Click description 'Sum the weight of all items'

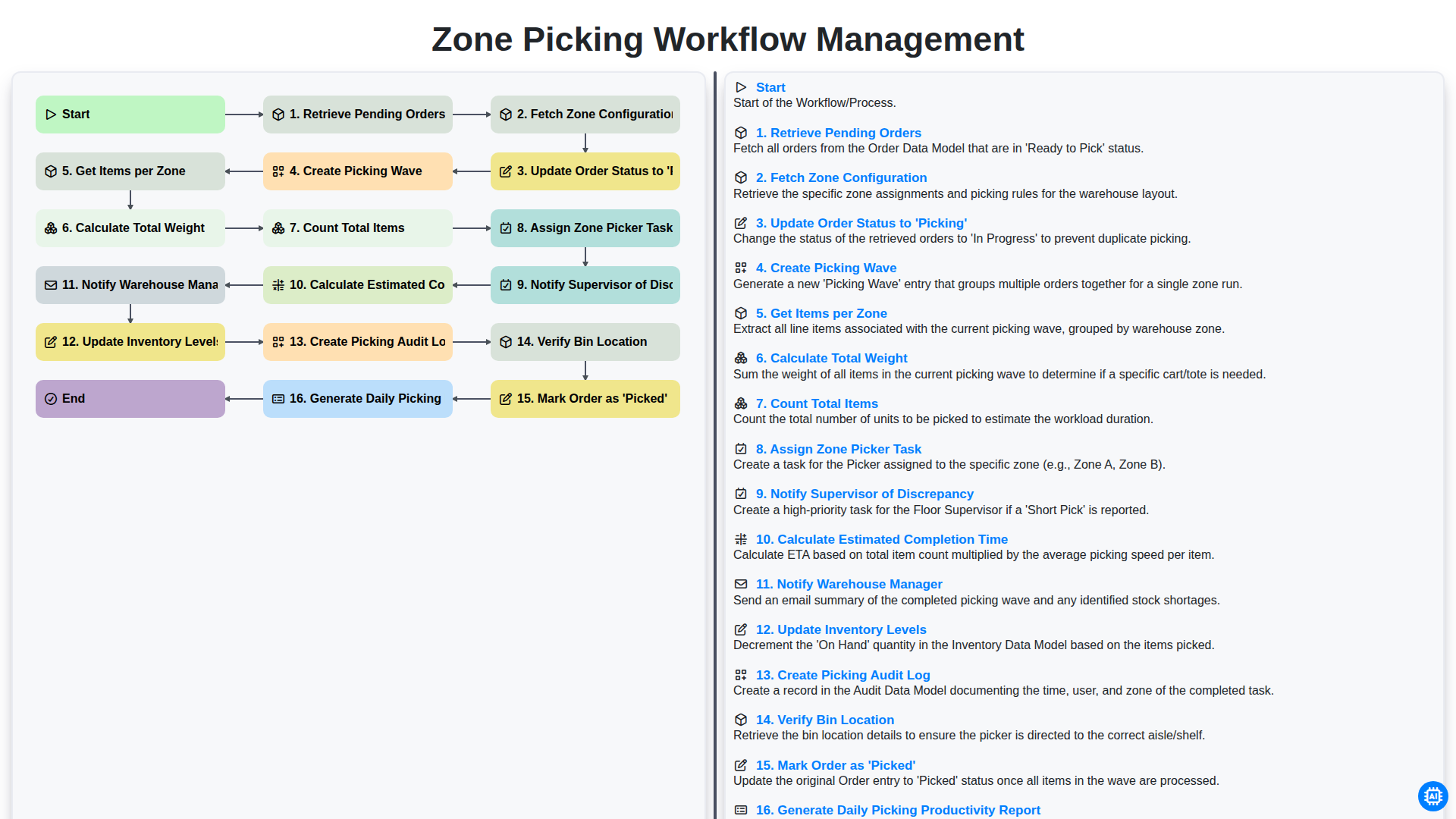tap(999, 374)
